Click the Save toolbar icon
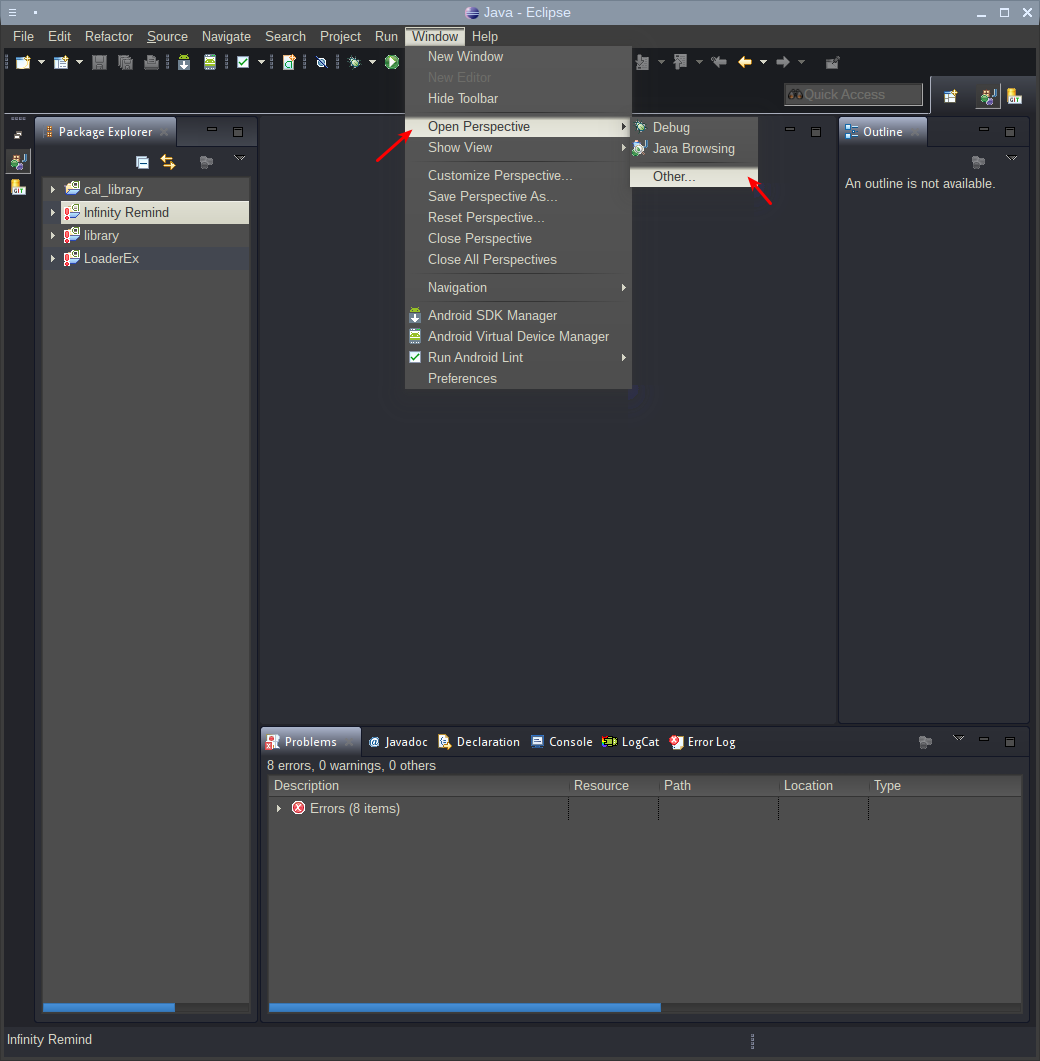 [x=99, y=63]
